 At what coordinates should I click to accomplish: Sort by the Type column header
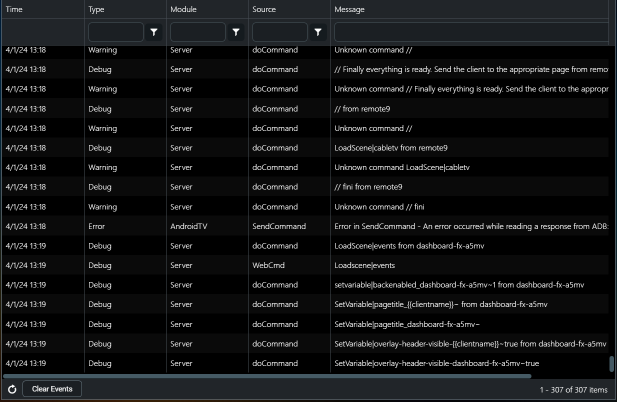coord(96,9)
